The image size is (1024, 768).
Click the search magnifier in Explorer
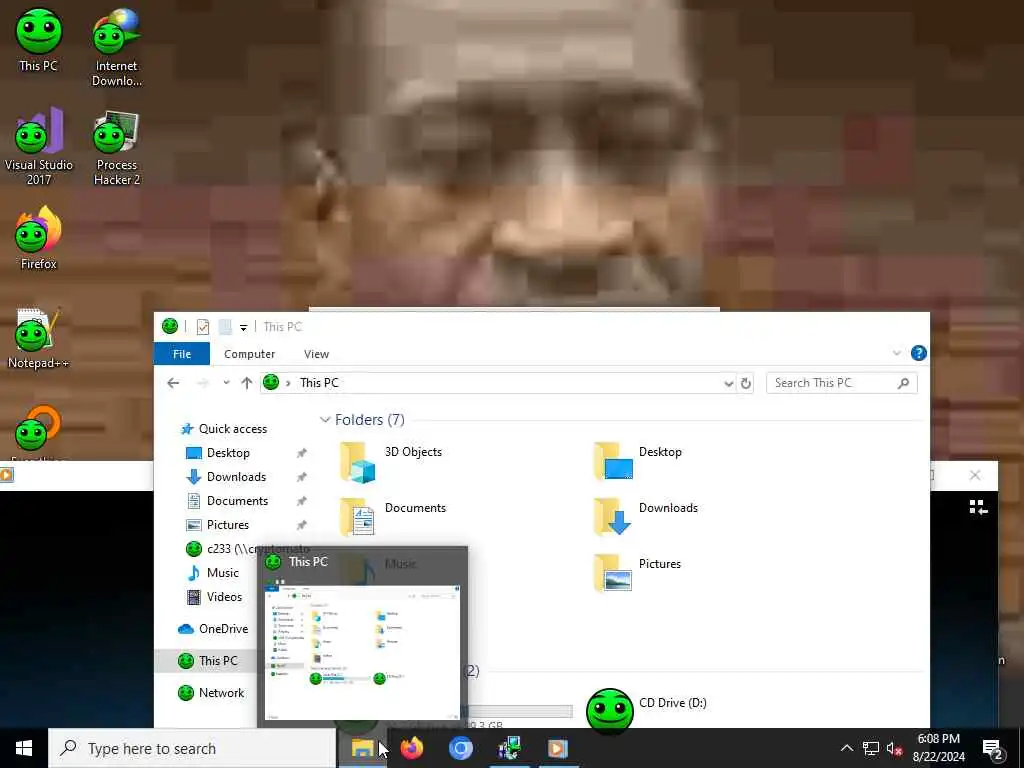point(903,383)
